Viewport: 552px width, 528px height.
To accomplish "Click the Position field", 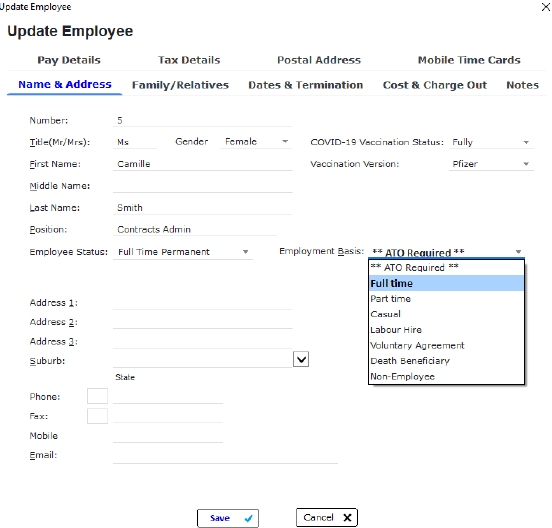I will (x=195, y=230).
